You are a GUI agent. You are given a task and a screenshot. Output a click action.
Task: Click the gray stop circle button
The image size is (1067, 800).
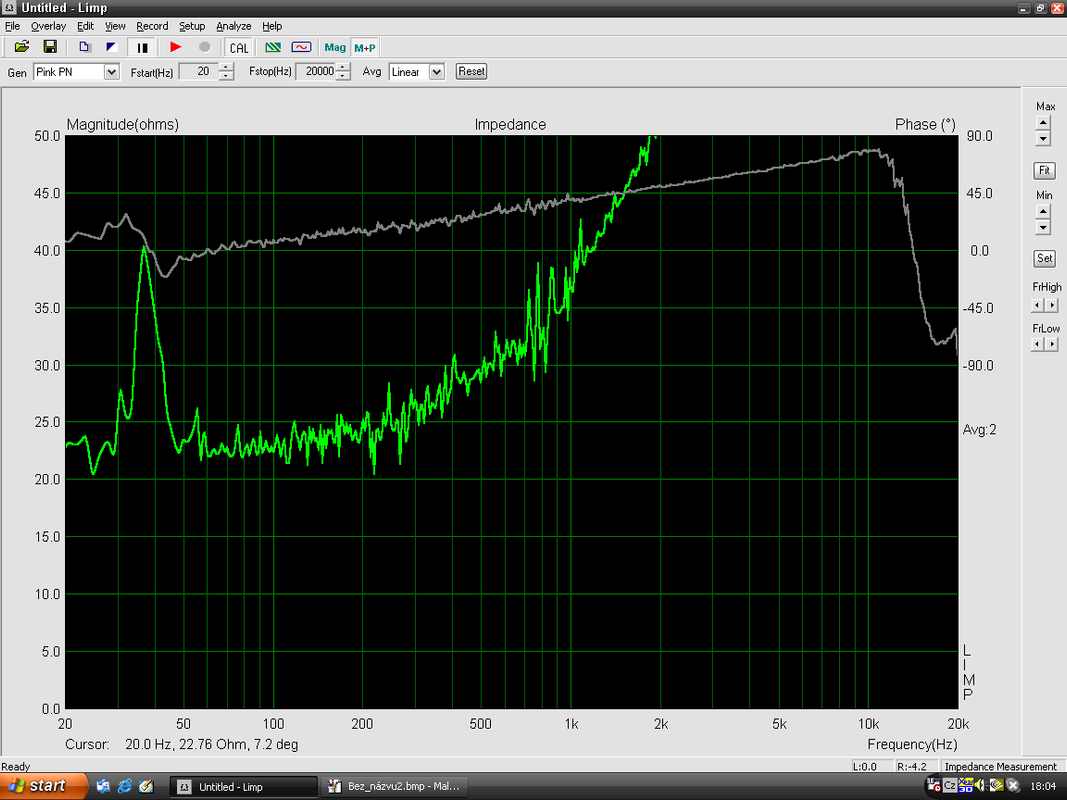pos(204,47)
